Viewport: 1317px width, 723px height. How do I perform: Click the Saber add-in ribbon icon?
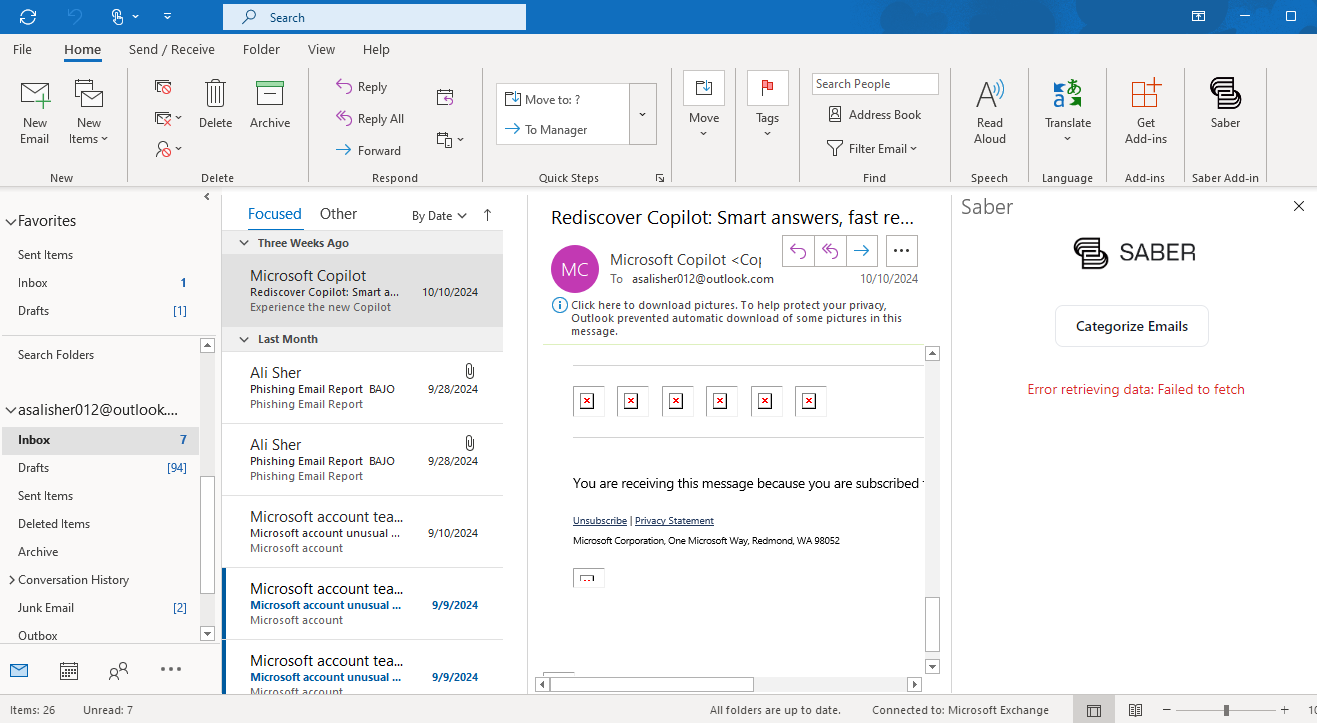coord(1225,105)
